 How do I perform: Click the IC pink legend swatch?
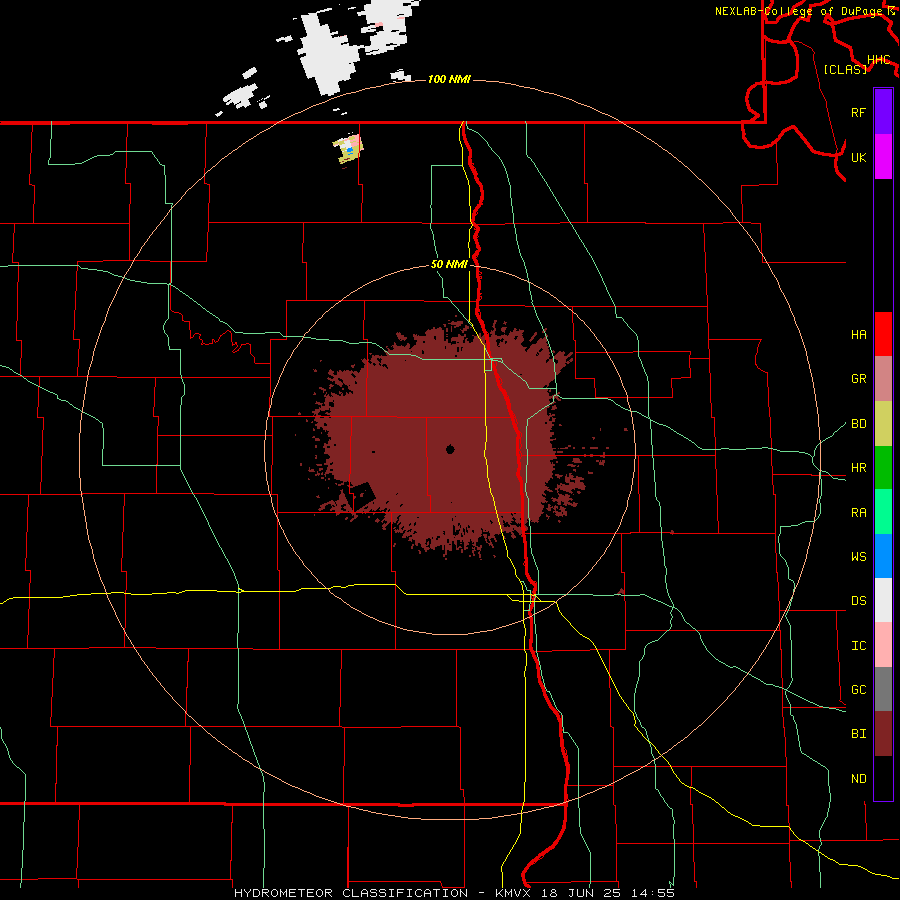pyautogui.click(x=883, y=645)
